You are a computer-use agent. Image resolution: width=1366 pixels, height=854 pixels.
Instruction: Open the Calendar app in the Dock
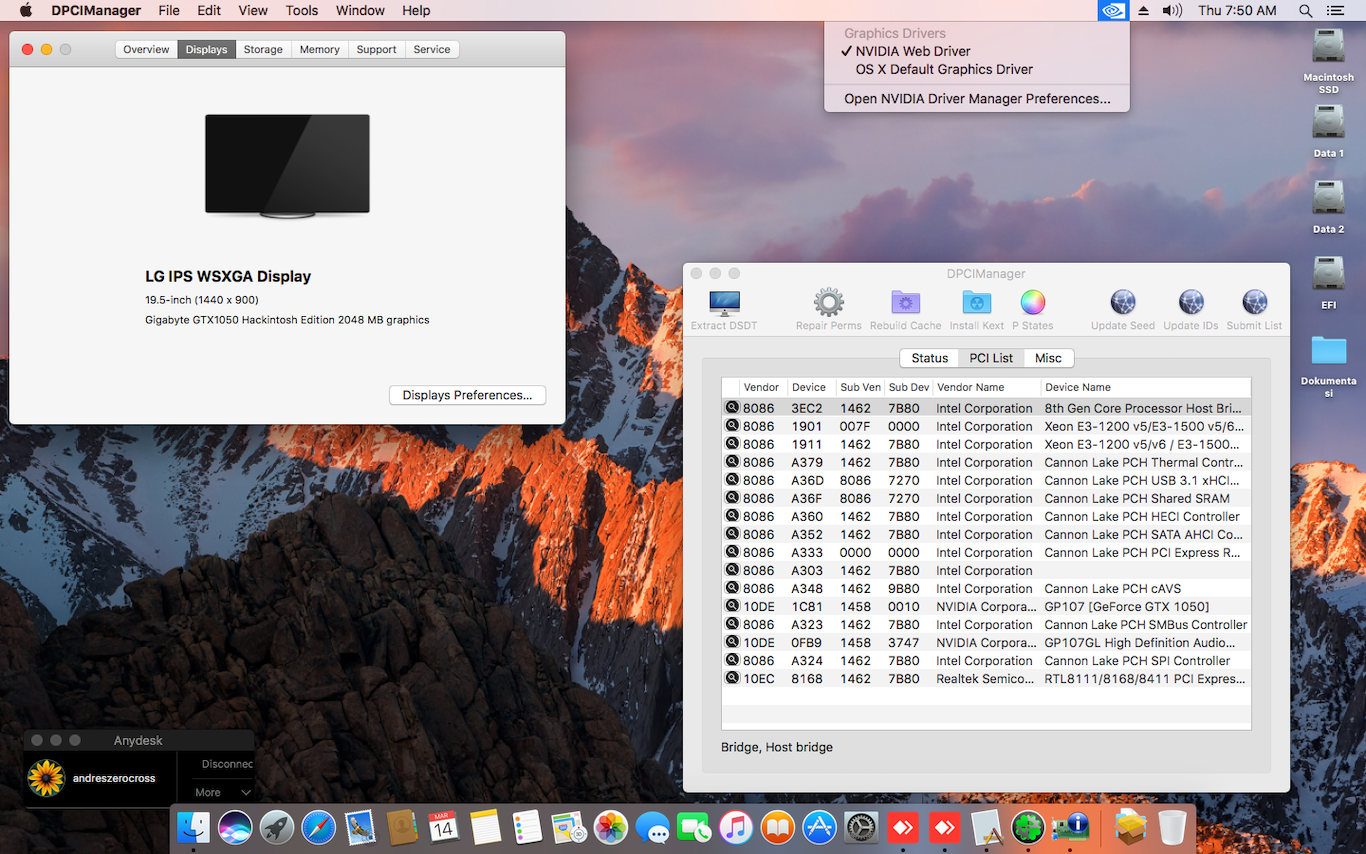tap(443, 827)
